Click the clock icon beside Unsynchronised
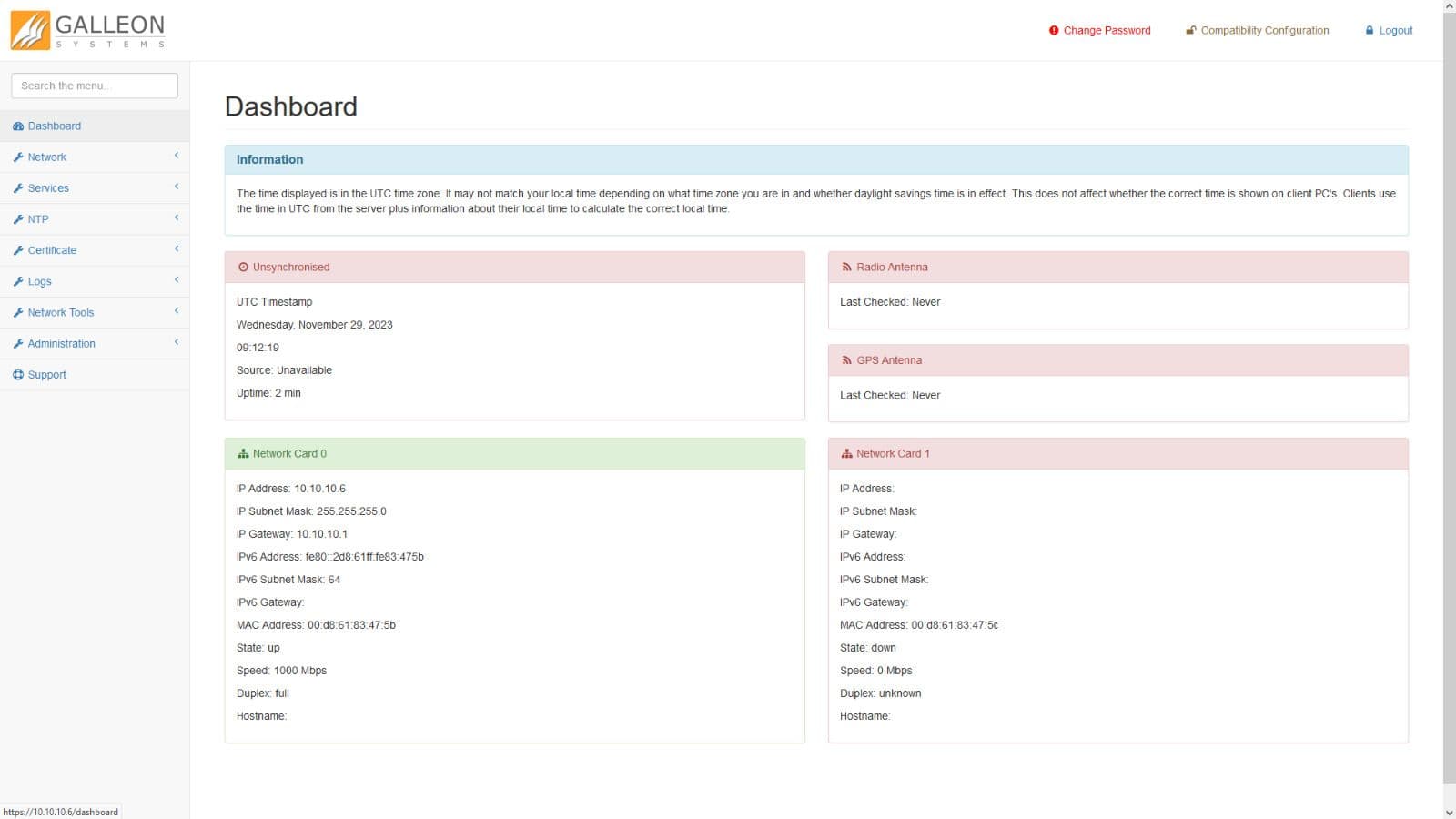Viewport: 1456px width, 819px height. 243,268
